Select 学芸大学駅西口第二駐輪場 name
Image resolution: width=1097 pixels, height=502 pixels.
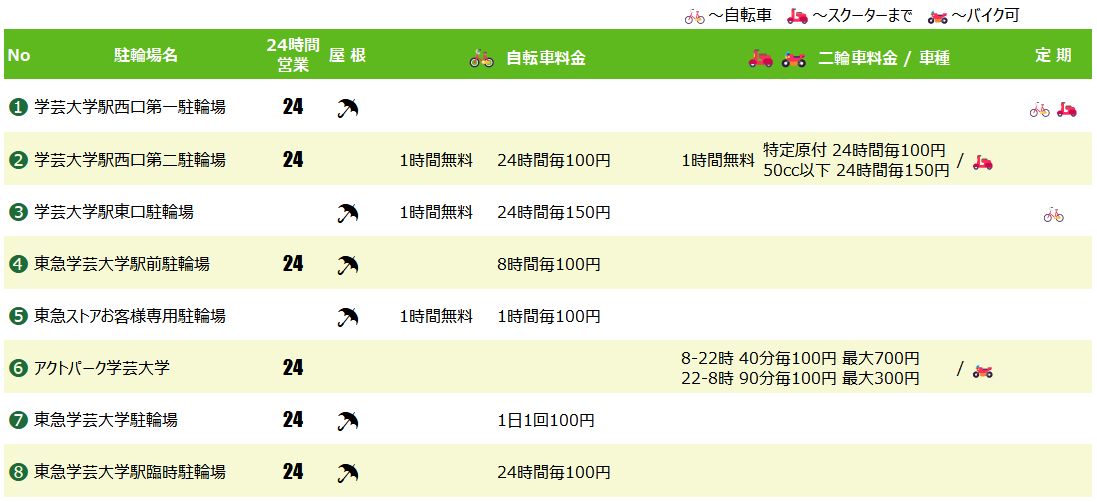[x=130, y=160]
